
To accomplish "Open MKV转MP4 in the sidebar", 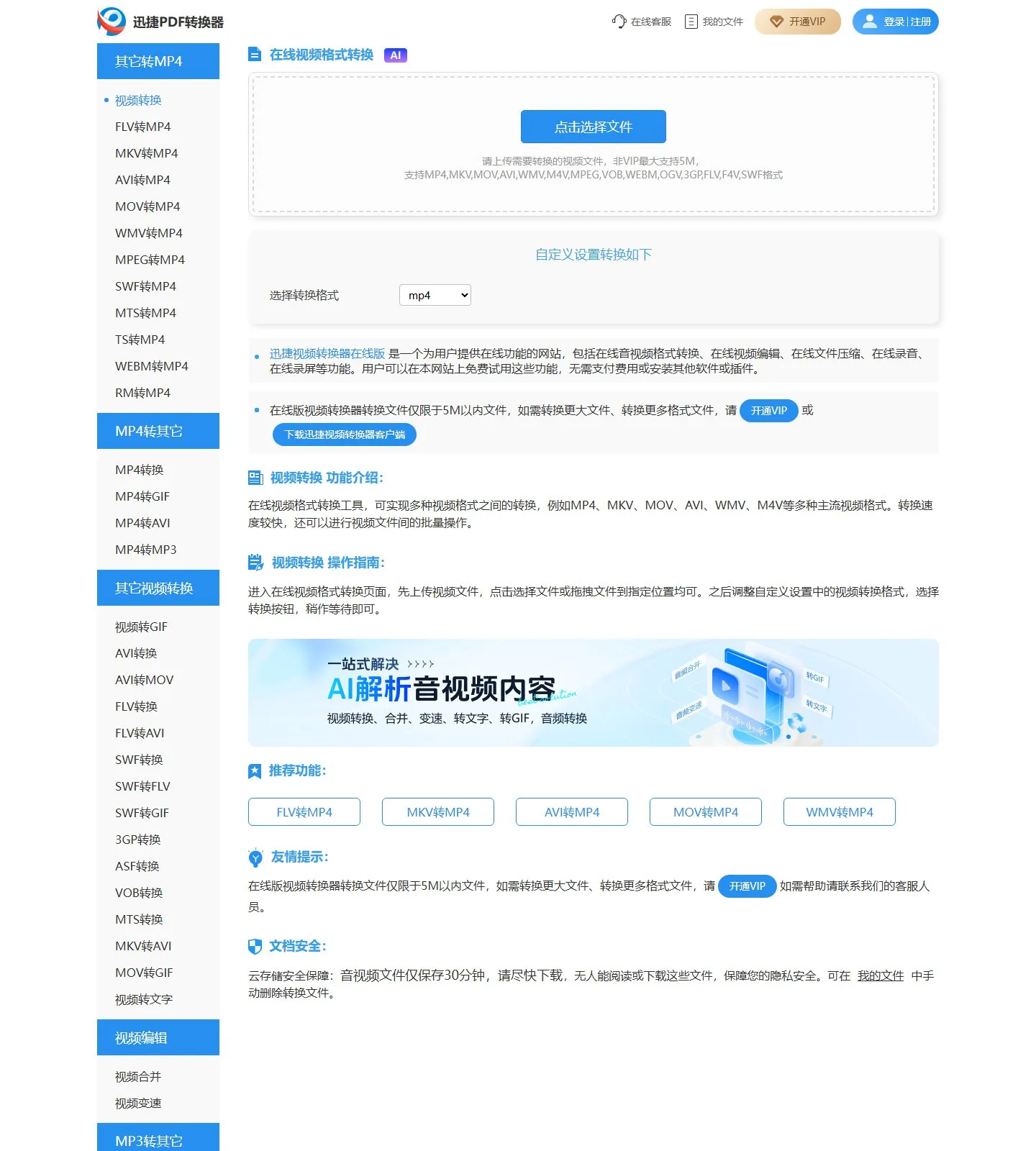I will click(146, 153).
